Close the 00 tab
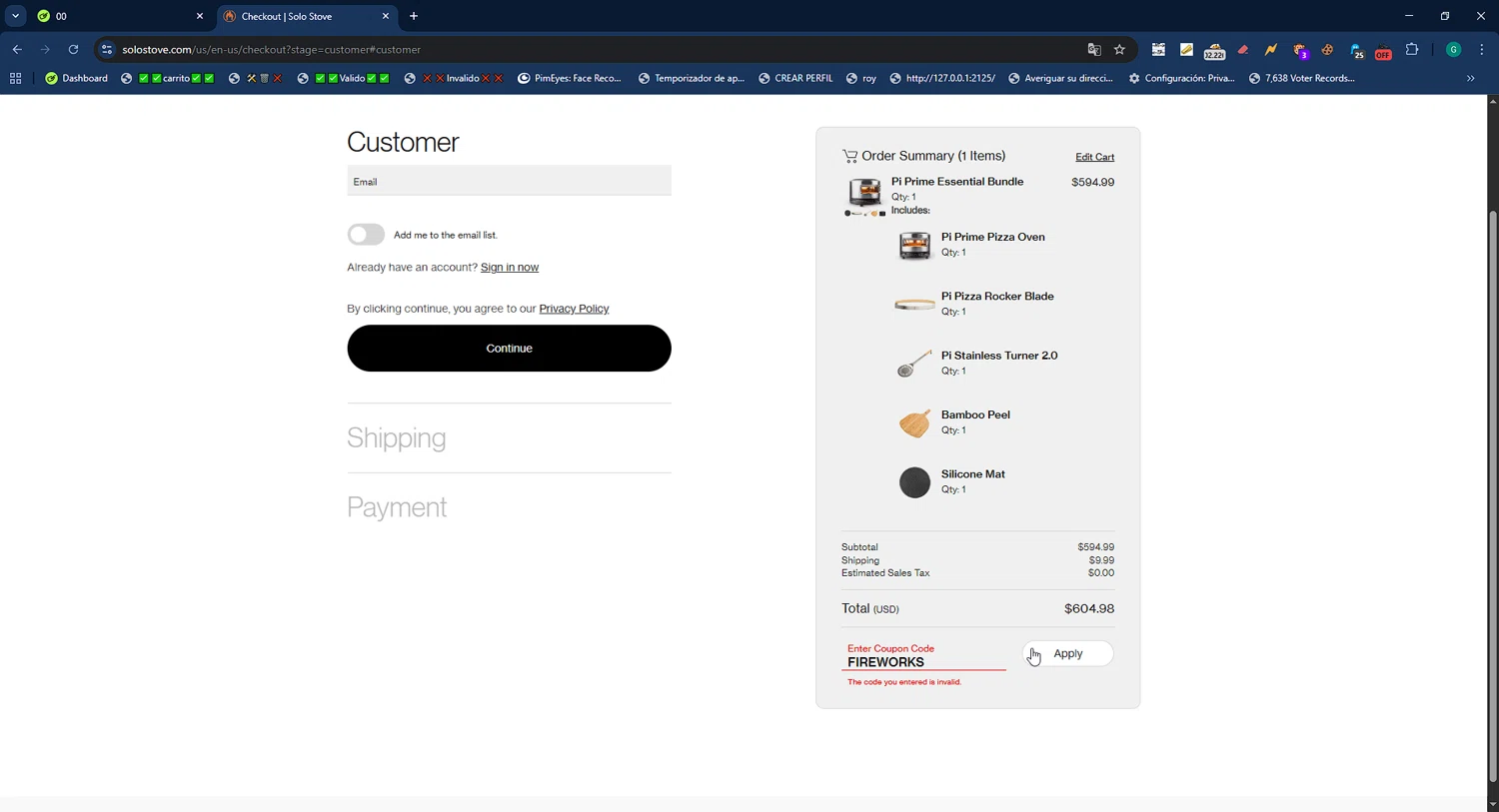Viewport: 1499px width, 812px height. pos(199,16)
